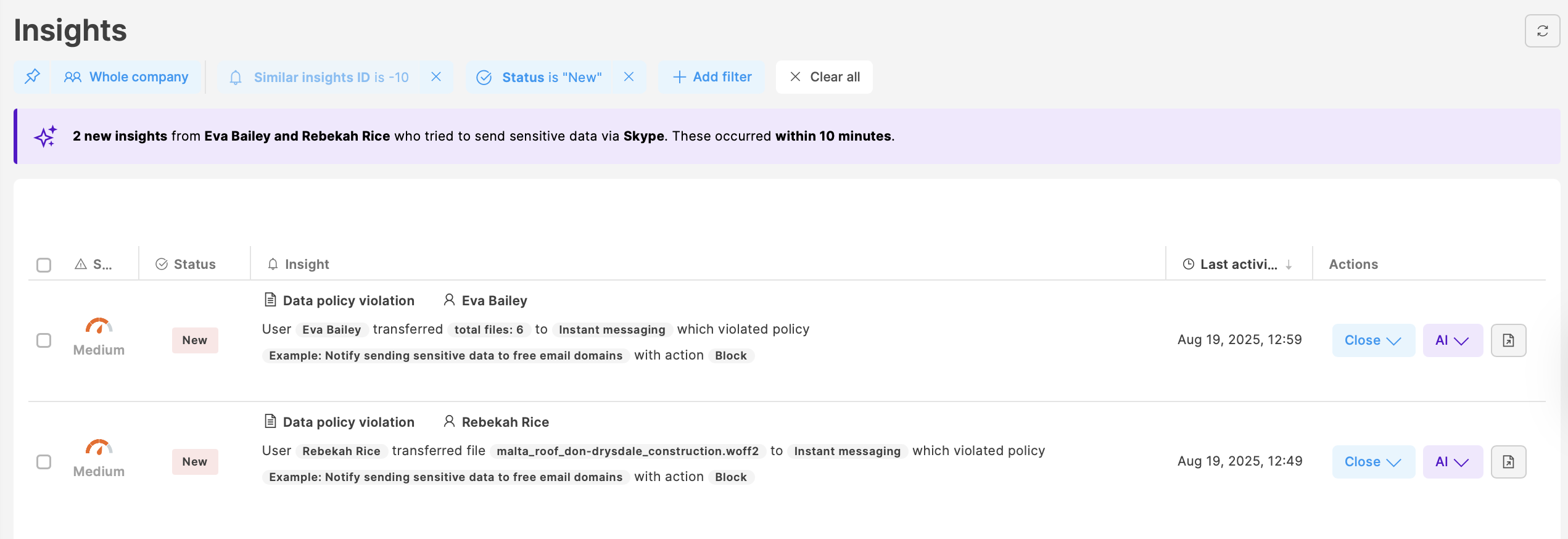
Task: Open AI dropdown for Rebekah Rice insight
Action: point(1452,462)
